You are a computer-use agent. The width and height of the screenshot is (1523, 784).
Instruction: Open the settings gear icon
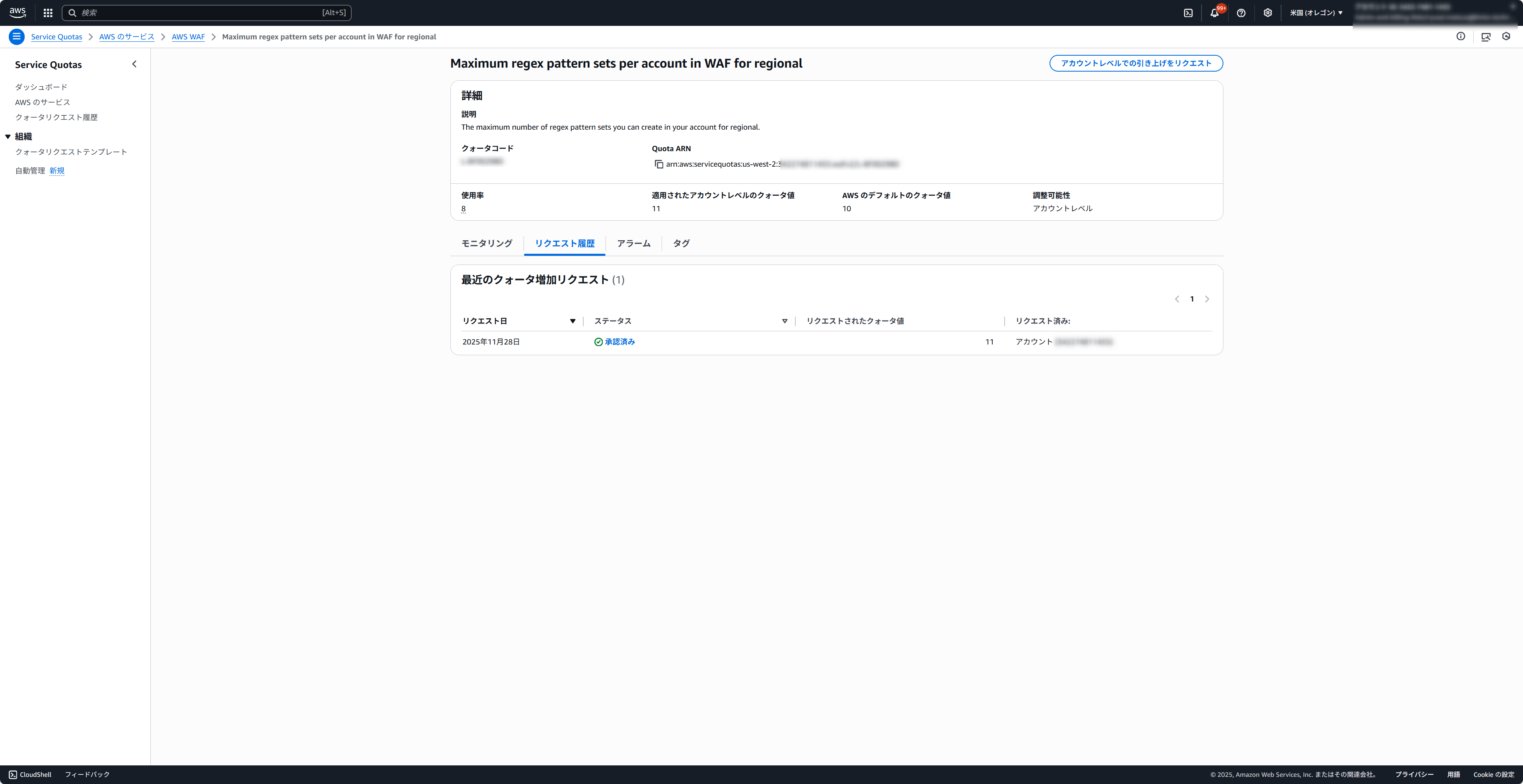coord(1268,12)
